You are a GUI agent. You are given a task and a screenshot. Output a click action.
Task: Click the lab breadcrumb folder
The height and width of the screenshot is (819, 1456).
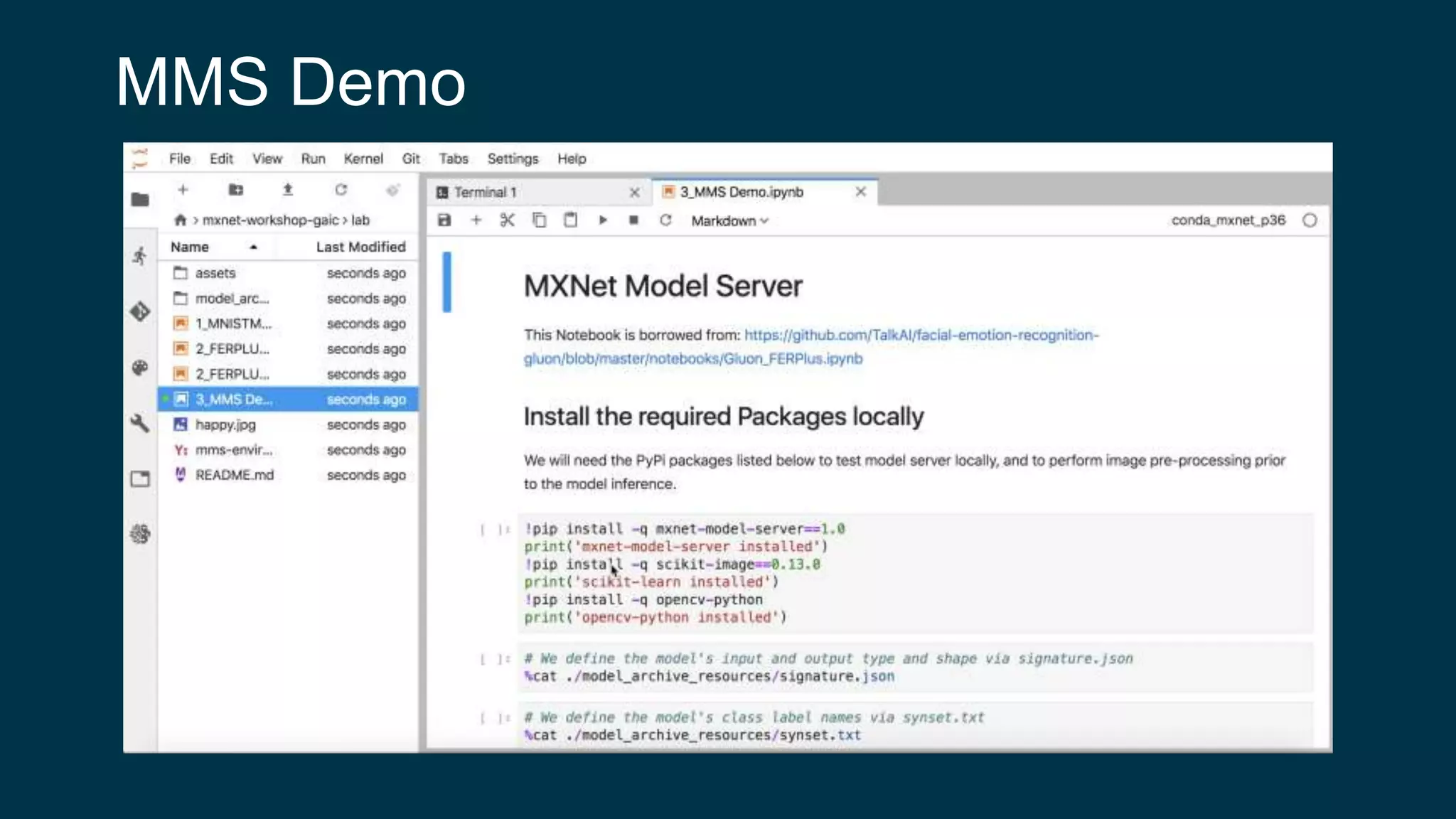pos(360,220)
